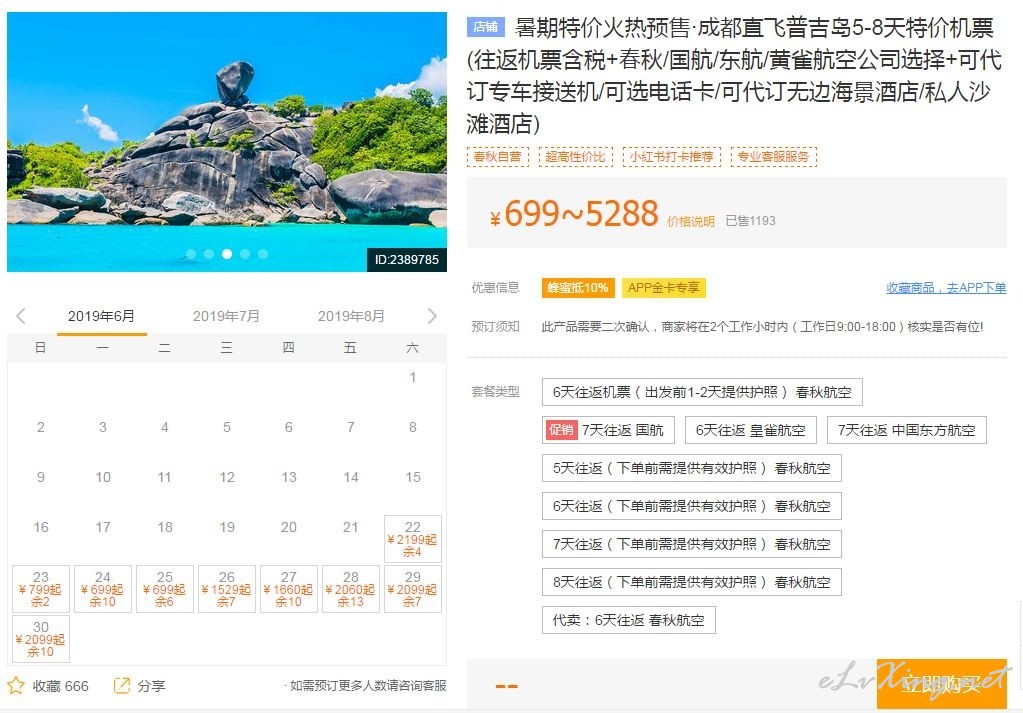The image size is (1023, 713).
Task: Select package 7天往返 下单前需提供有效护照 春秋航空
Action: click(x=692, y=543)
